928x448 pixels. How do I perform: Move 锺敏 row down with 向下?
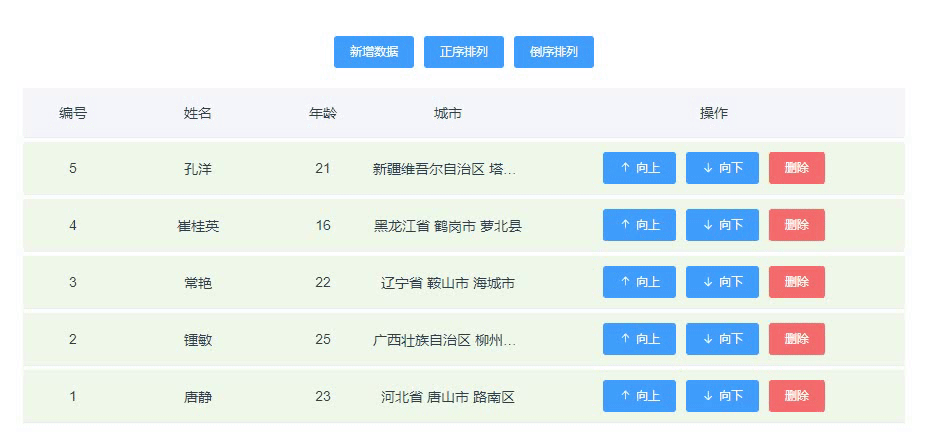[x=722, y=339]
